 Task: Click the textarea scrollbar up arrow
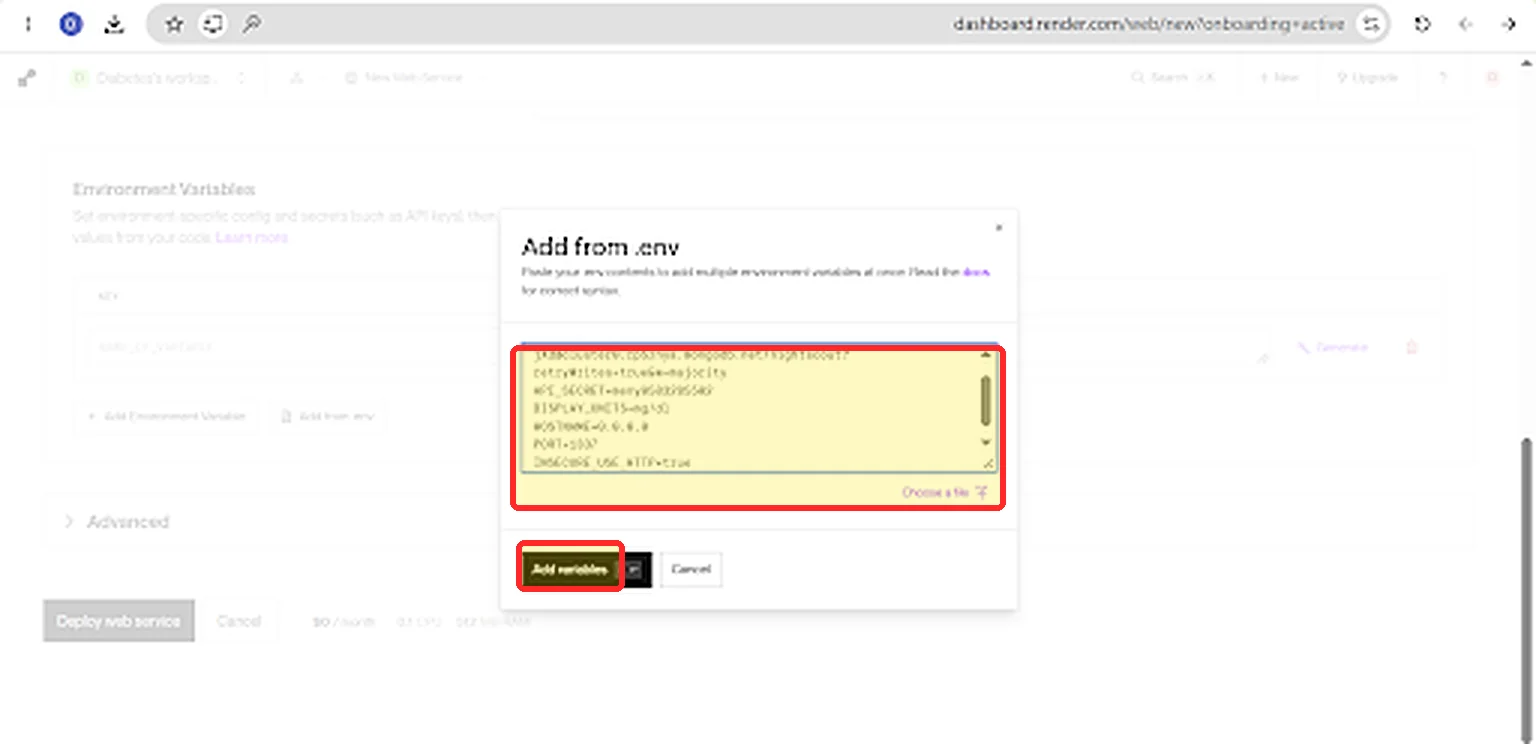coord(986,356)
